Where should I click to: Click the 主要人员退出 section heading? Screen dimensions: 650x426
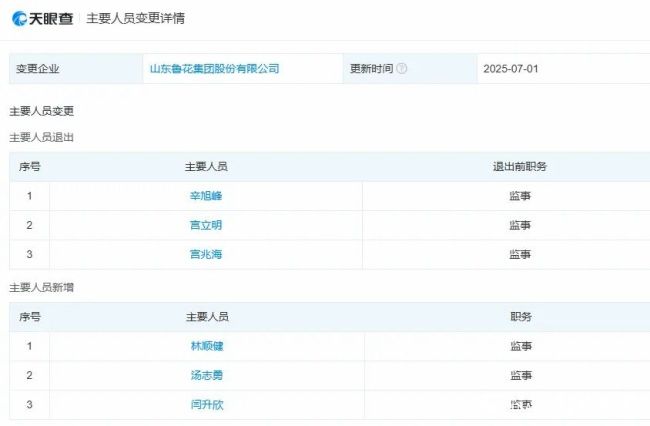(41, 137)
